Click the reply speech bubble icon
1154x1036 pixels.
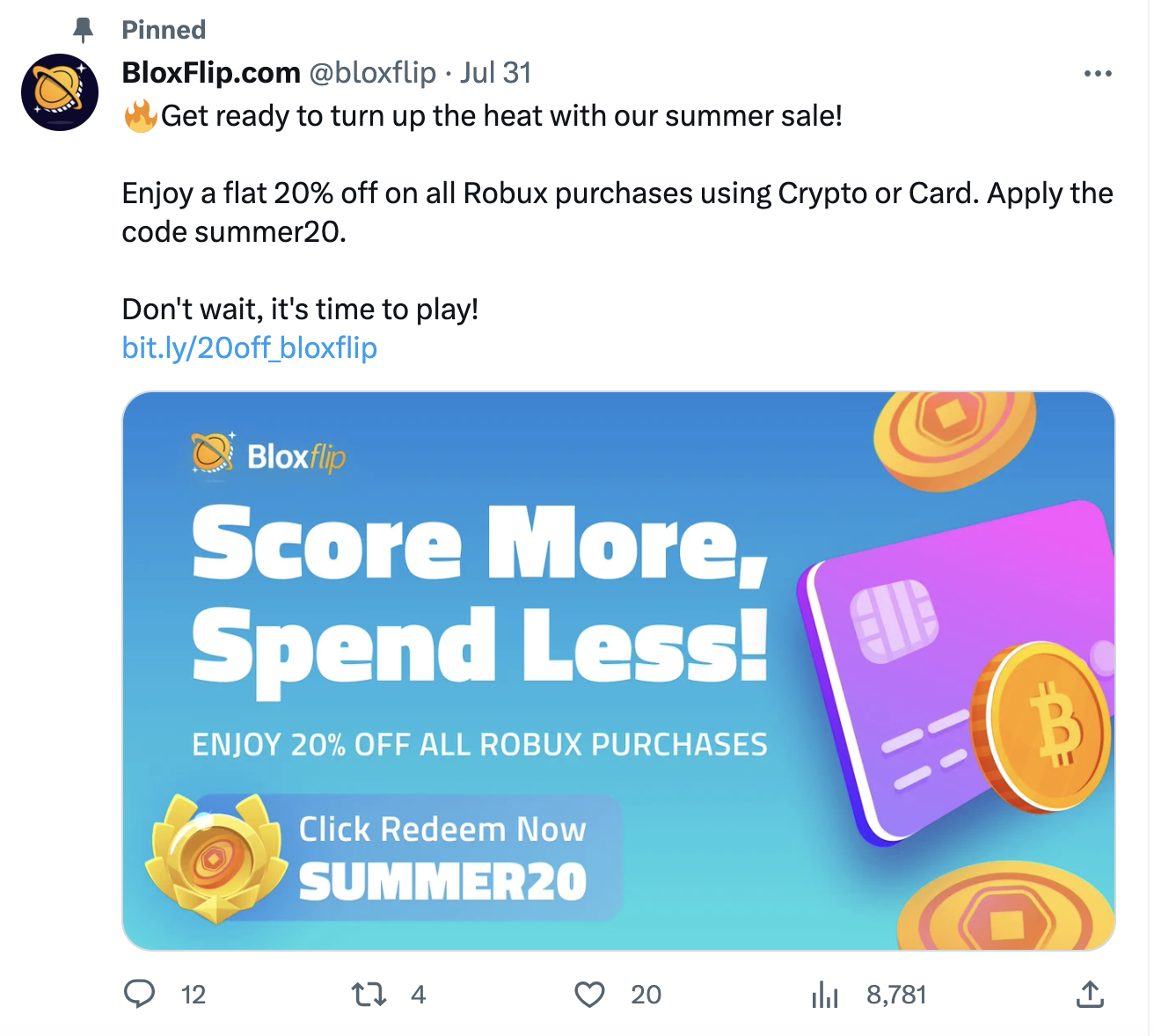(139, 994)
